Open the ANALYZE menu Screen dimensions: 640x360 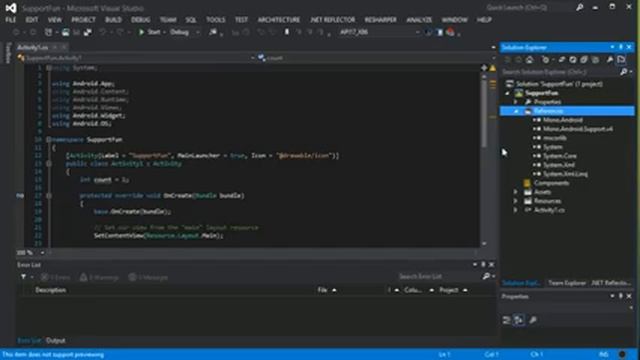(419, 20)
